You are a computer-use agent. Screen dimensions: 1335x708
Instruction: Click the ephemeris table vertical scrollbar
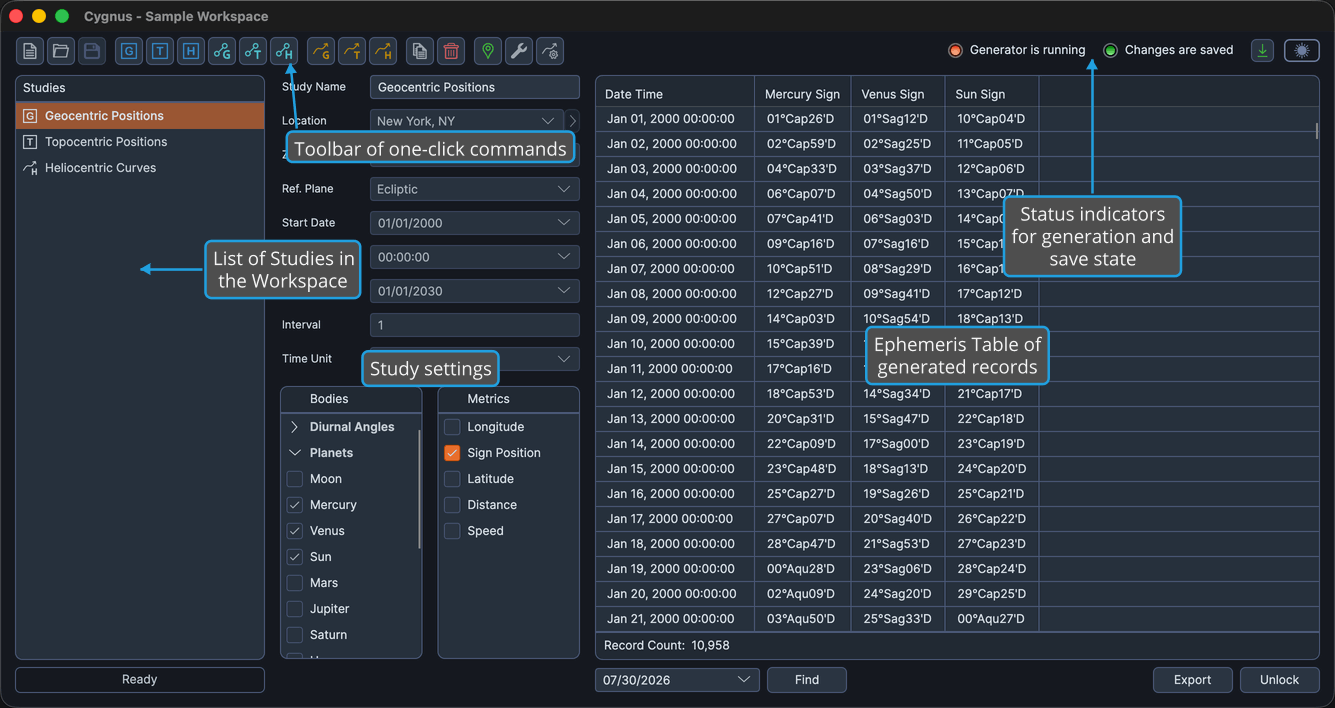(1316, 131)
